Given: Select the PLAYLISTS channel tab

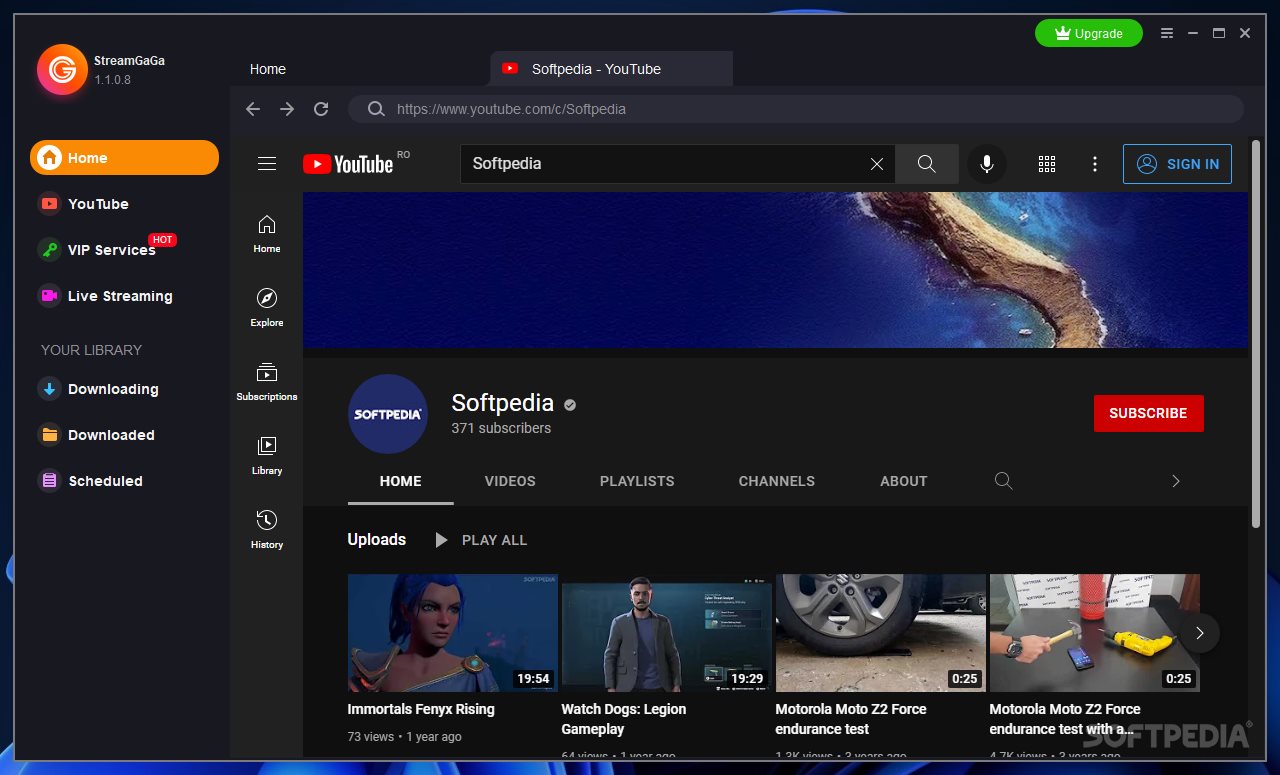Looking at the screenshot, I should pyautogui.click(x=637, y=481).
